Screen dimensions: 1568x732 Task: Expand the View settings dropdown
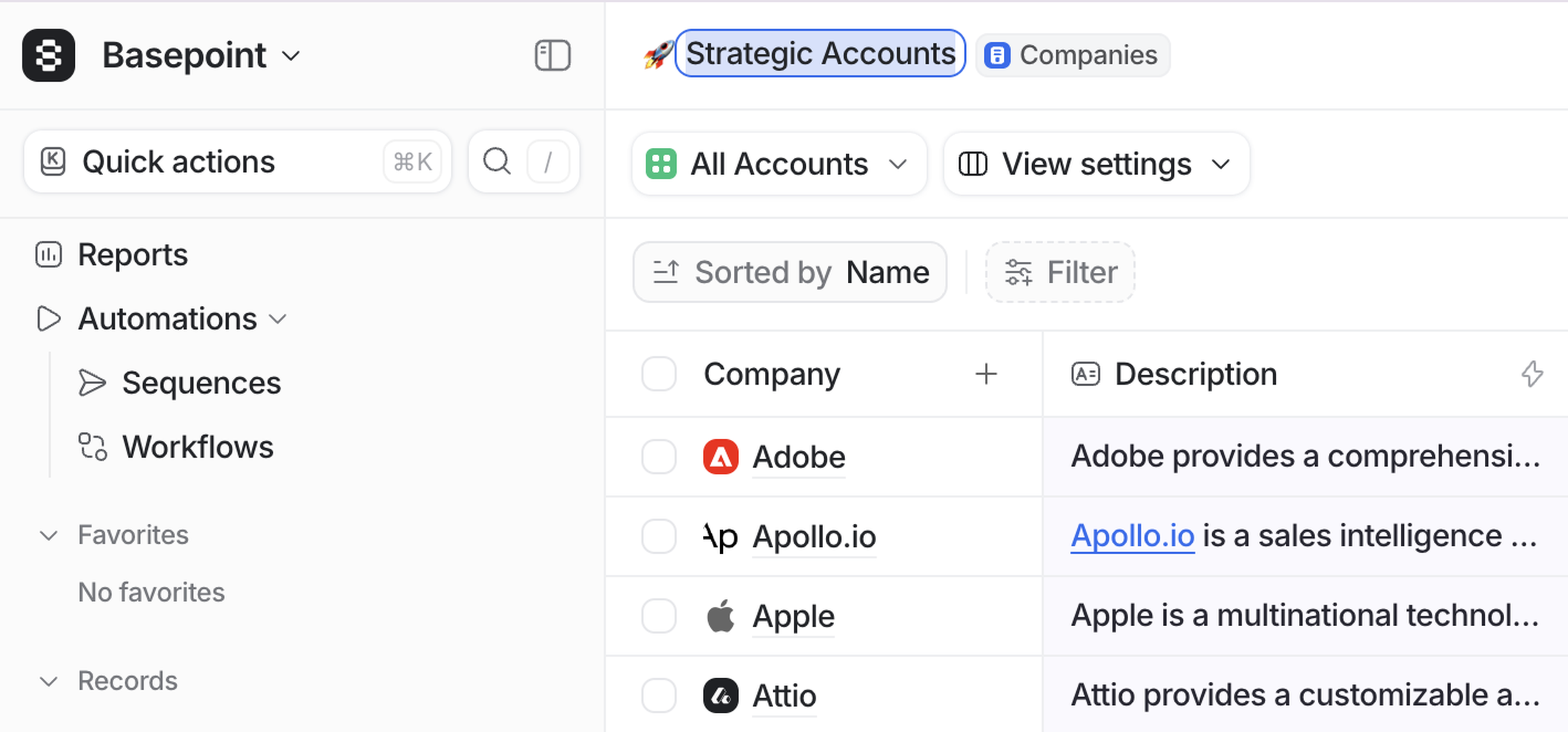pyautogui.click(x=1096, y=164)
